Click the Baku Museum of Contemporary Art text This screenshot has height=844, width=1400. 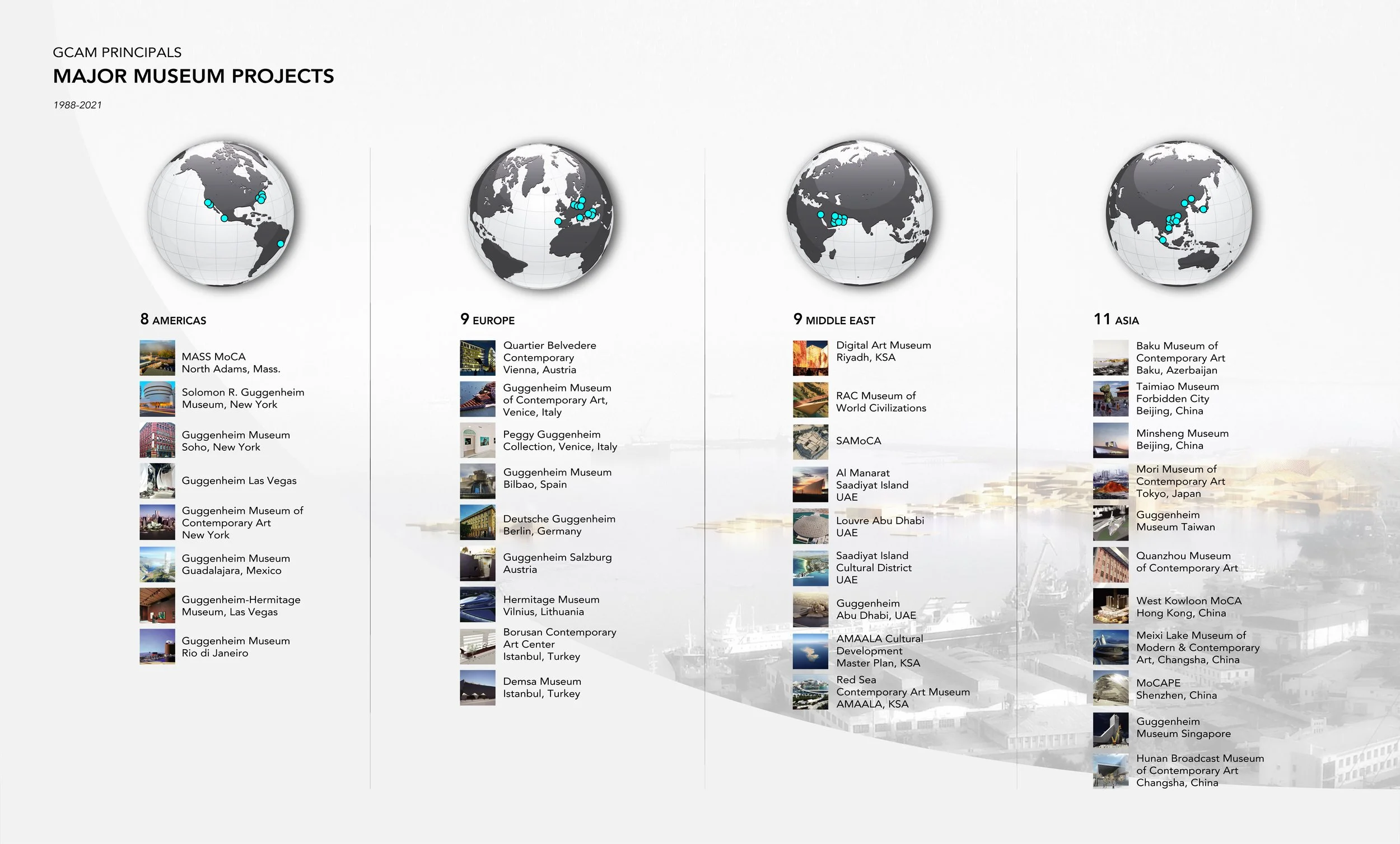1180,358
